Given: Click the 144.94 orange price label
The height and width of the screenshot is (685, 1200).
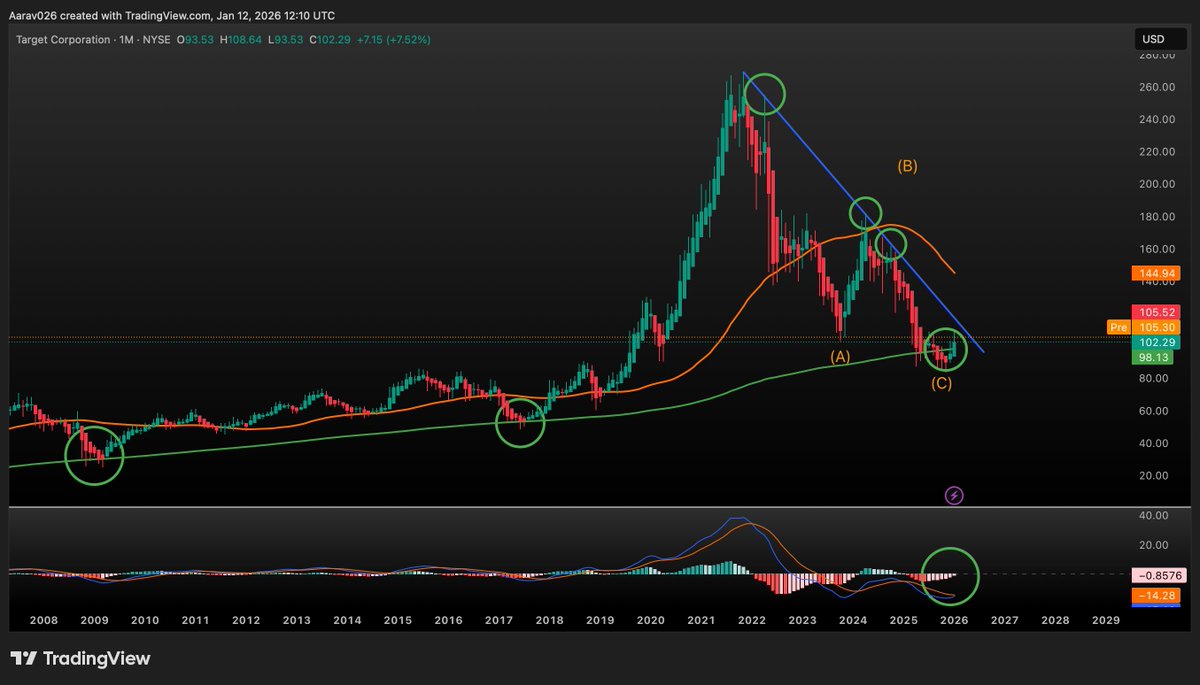Looking at the screenshot, I should [x=1154, y=273].
